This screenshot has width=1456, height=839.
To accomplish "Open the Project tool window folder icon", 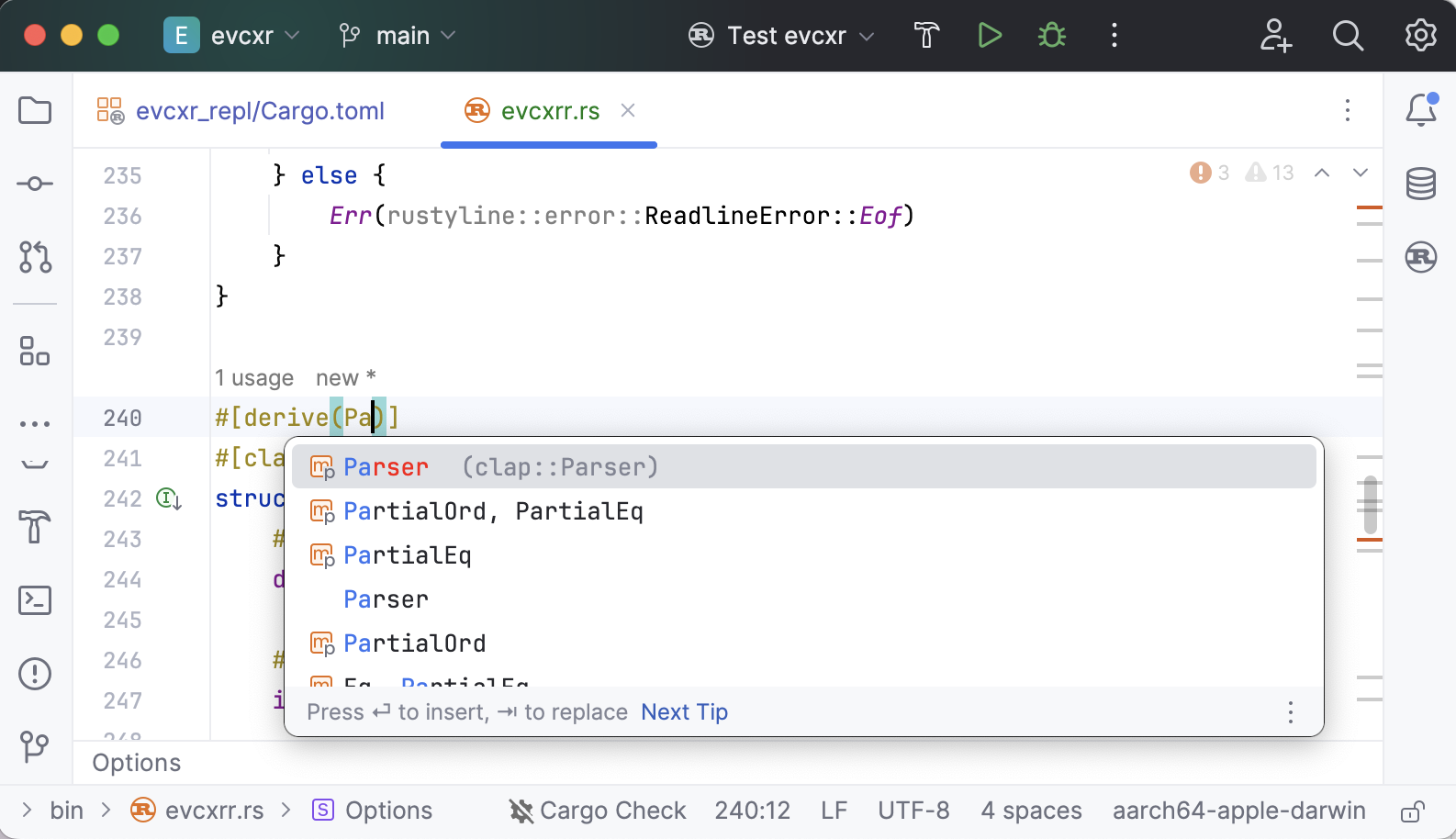I will pyautogui.click(x=35, y=111).
